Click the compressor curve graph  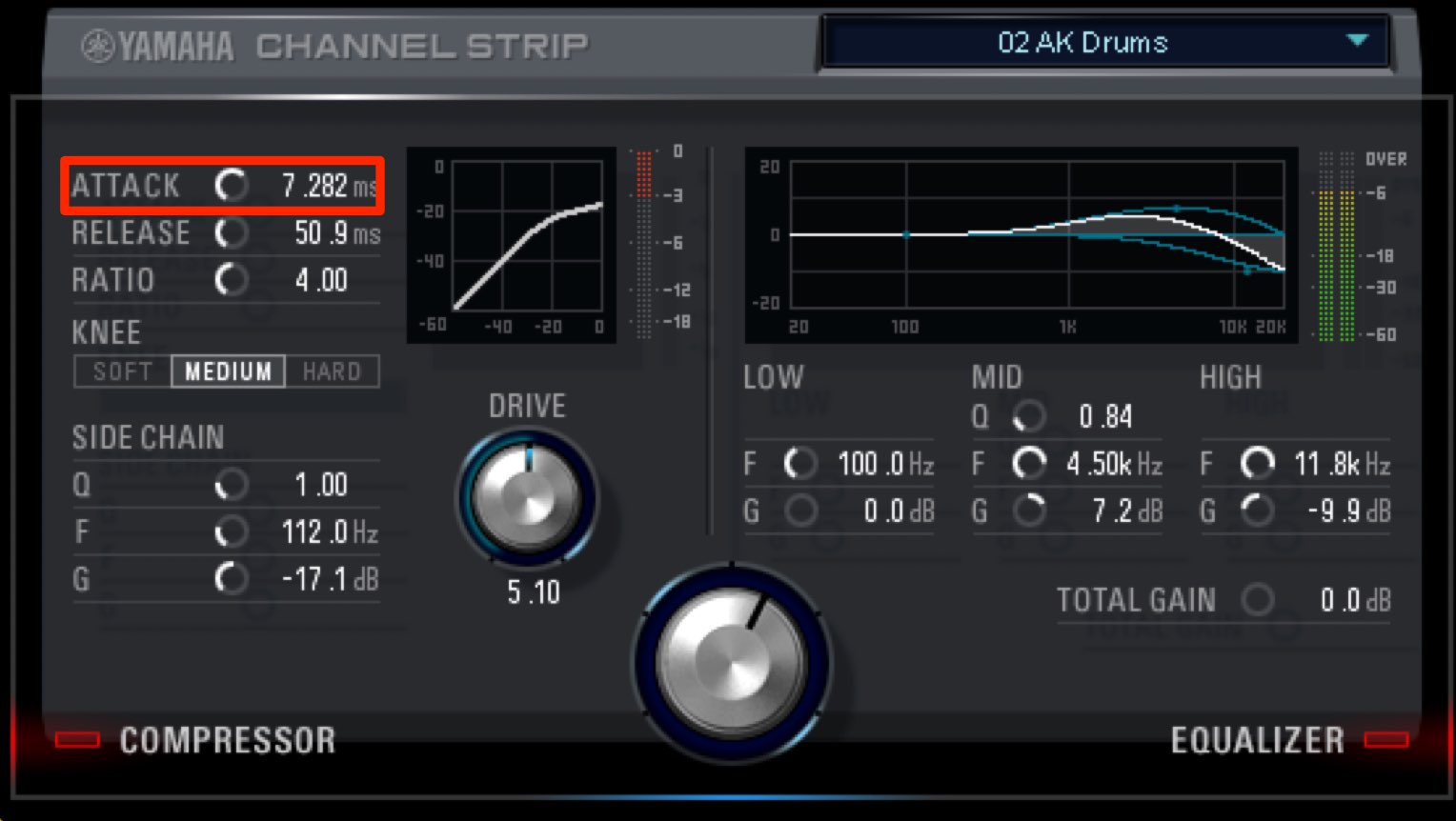click(x=512, y=245)
